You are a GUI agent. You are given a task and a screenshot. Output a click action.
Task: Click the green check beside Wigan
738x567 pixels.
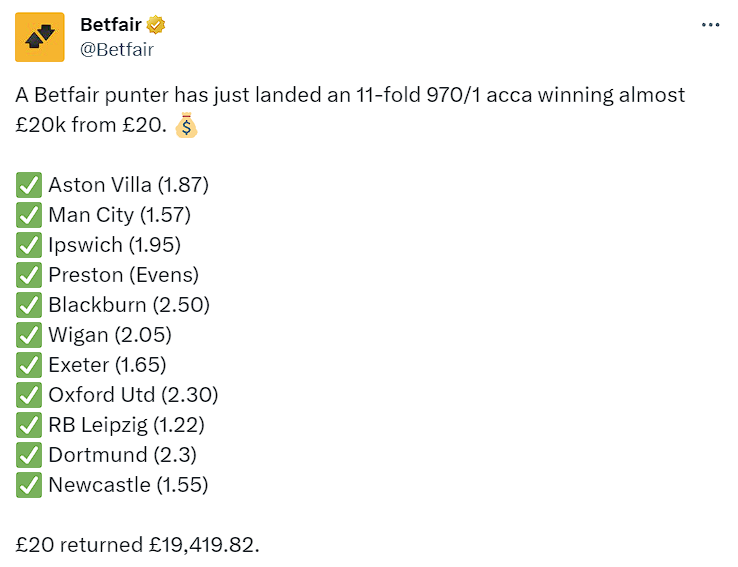tap(29, 335)
